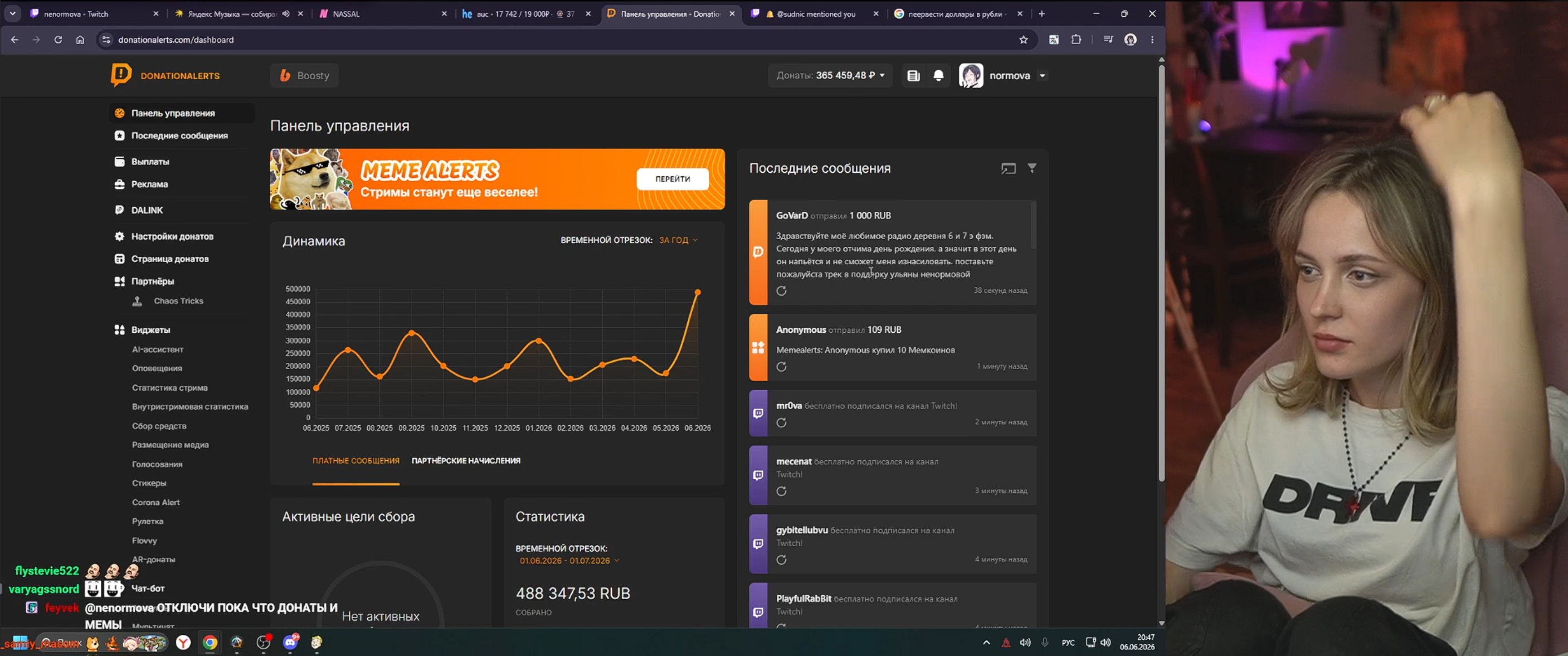
Task: Open Статистика стрима widget
Action: coord(170,388)
